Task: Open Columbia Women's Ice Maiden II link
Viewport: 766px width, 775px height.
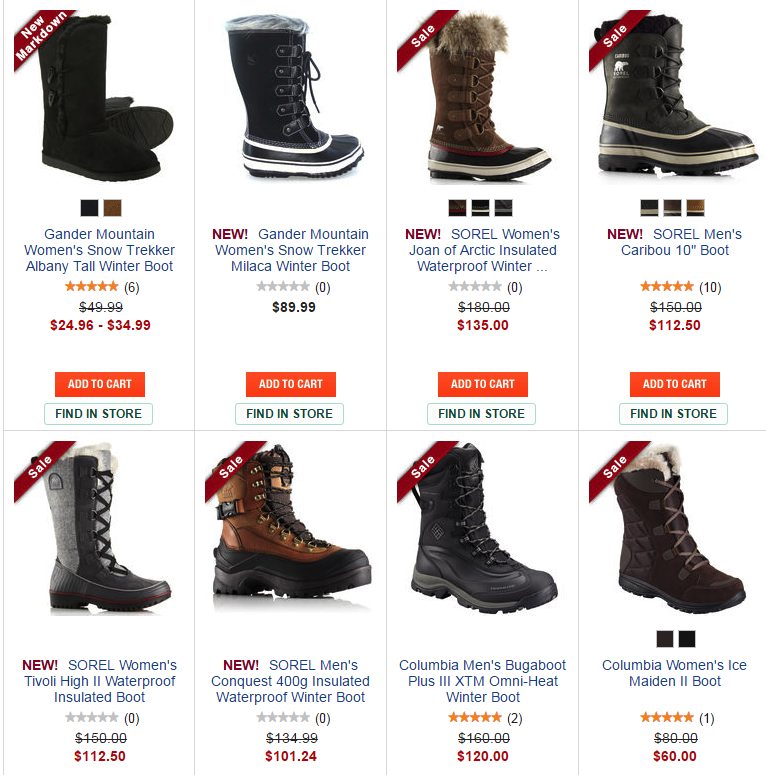Action: pyautogui.click(x=675, y=673)
